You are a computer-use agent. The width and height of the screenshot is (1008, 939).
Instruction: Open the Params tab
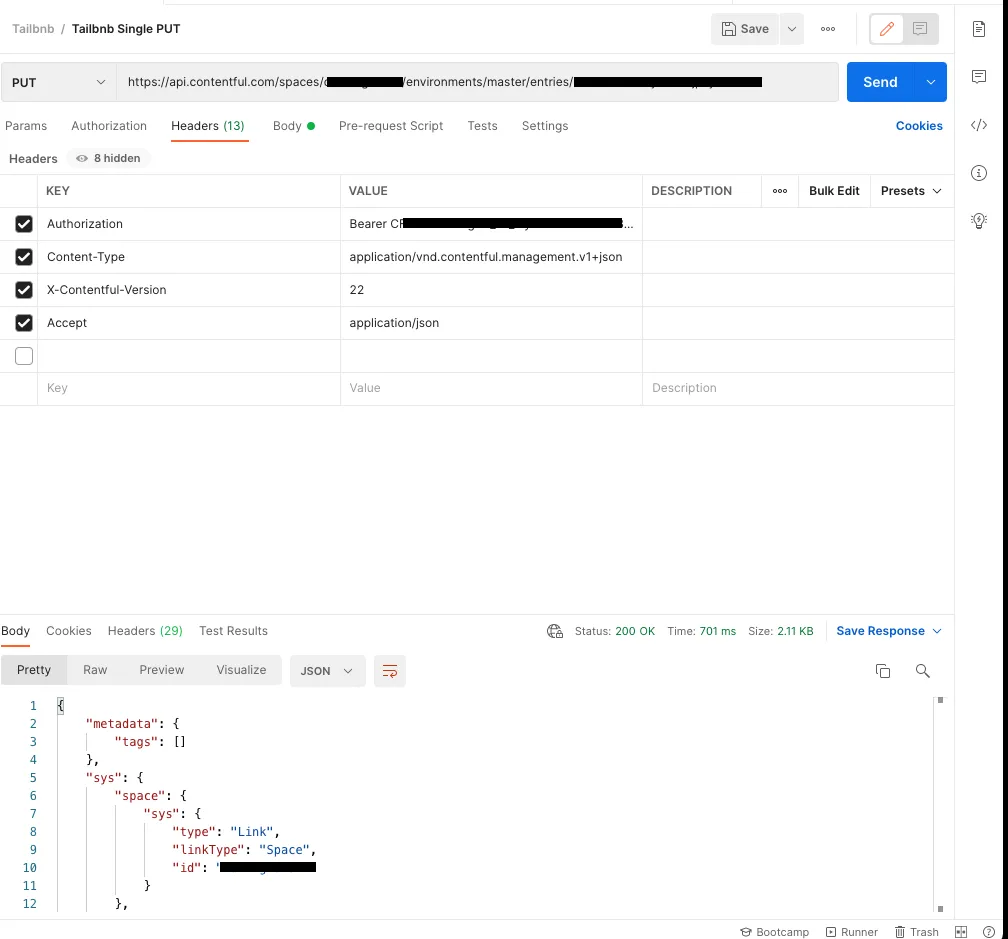tap(26, 126)
